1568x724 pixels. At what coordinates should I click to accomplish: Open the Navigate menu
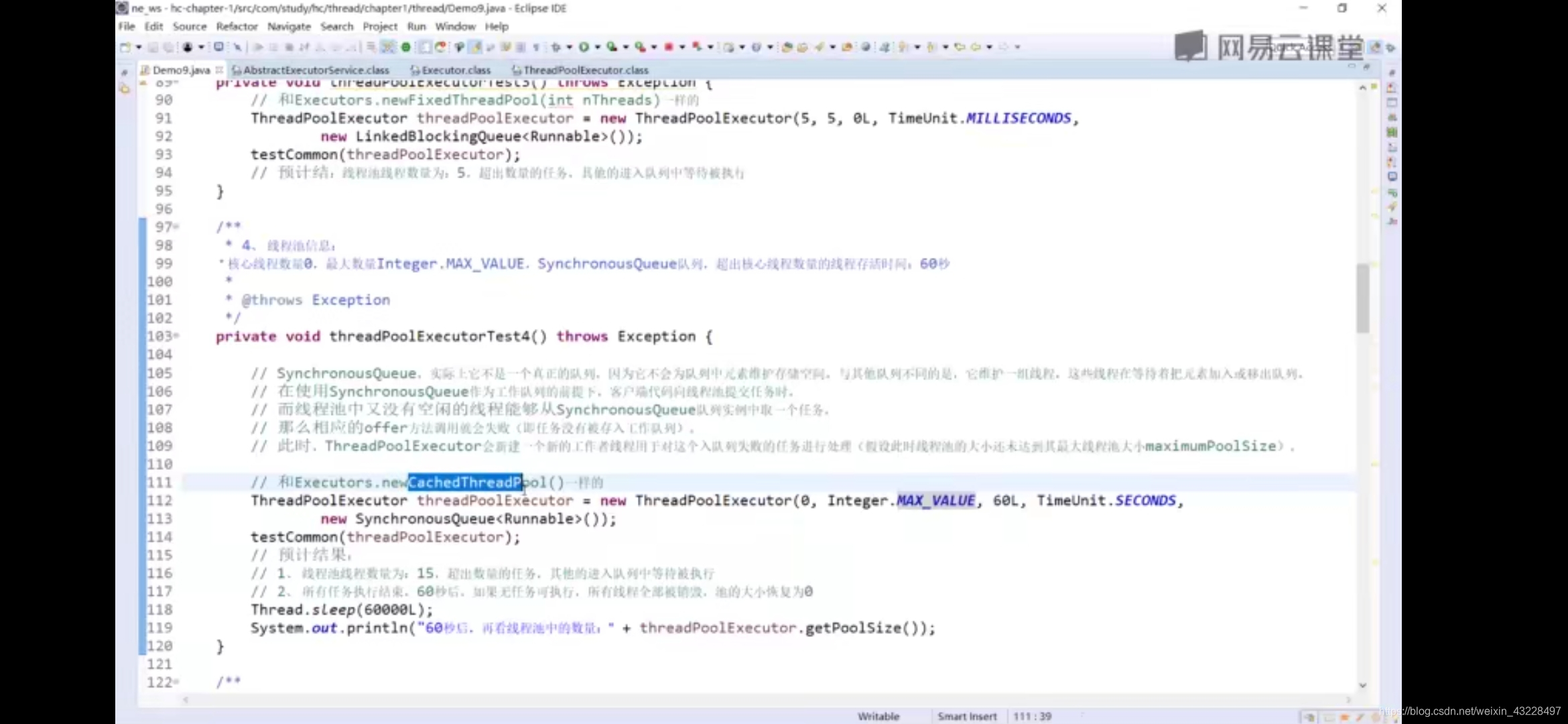289,26
